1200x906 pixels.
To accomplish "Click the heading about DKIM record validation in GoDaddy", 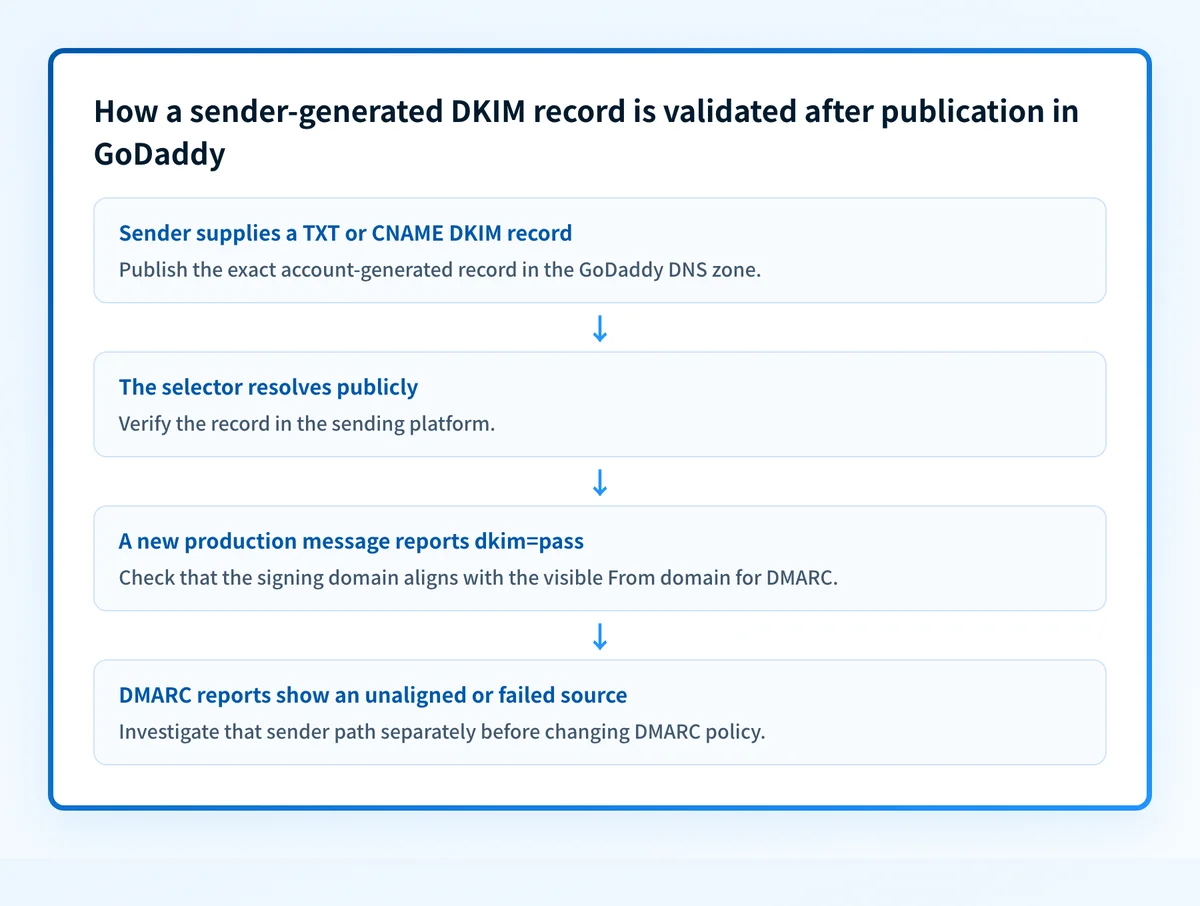I will tap(586, 134).
